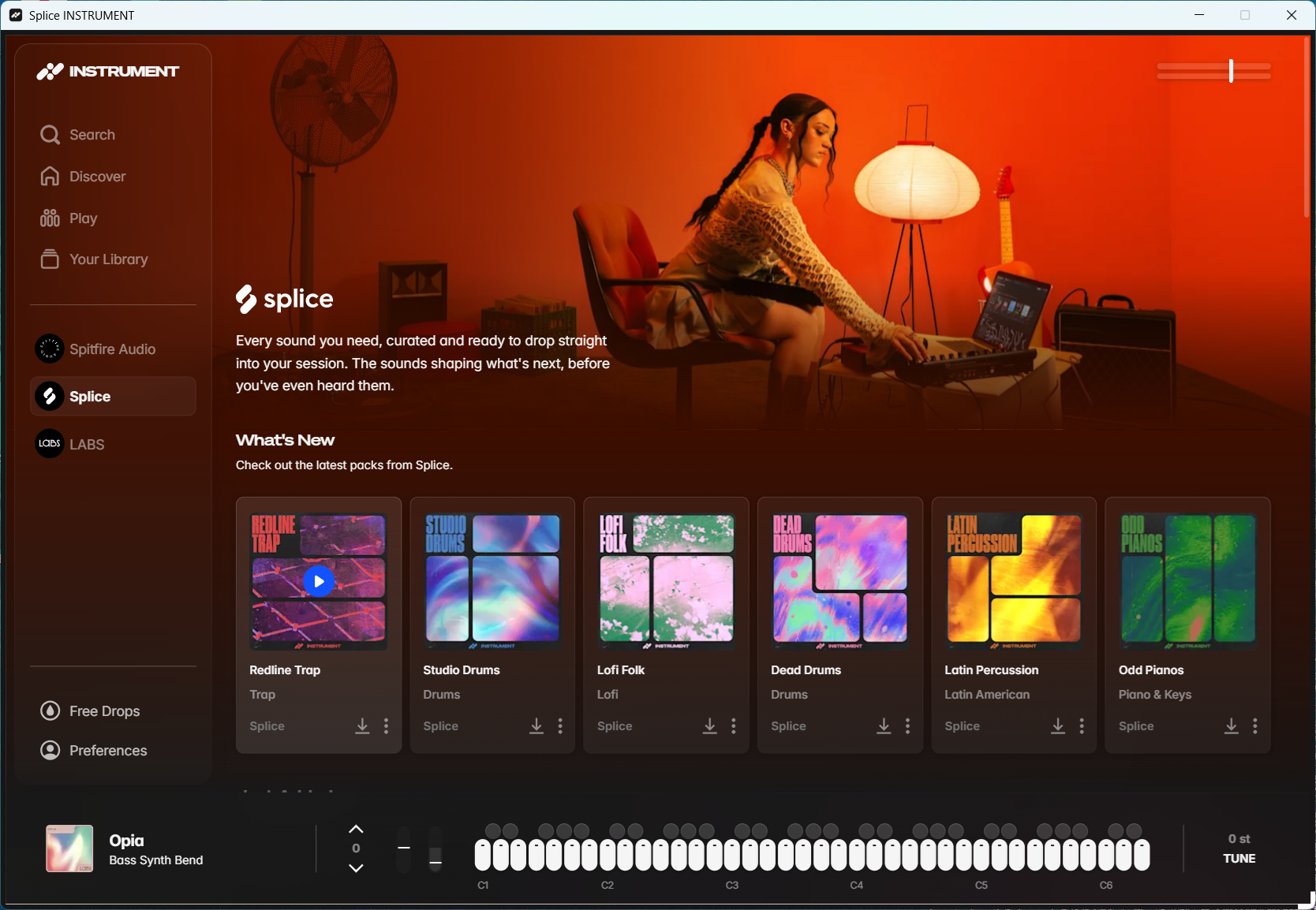Viewport: 1316px width, 910px height.
Task: Click the LABS round logo
Action: tap(50, 444)
